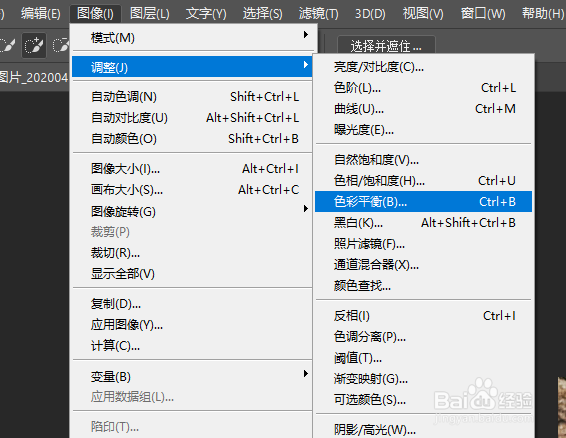Apply 反相(I) adjustment
This screenshot has height=438, width=566.
(423, 316)
